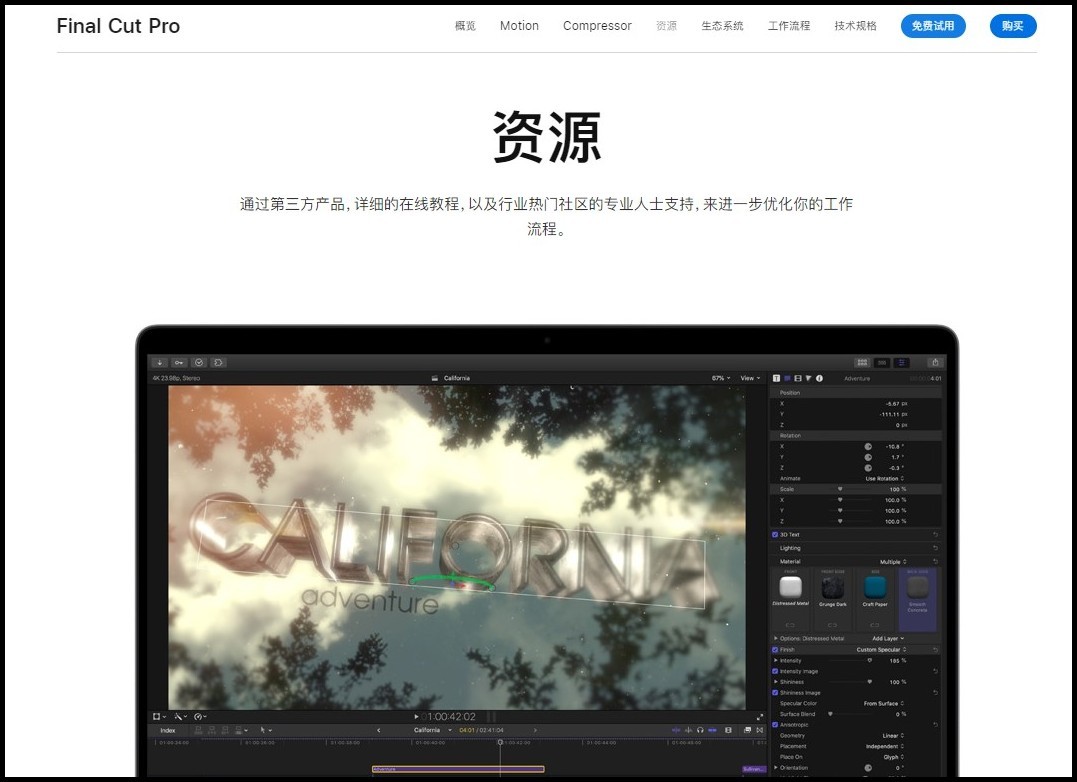Click the Share icon above the inspector
The height and width of the screenshot is (782, 1077).
point(935,362)
